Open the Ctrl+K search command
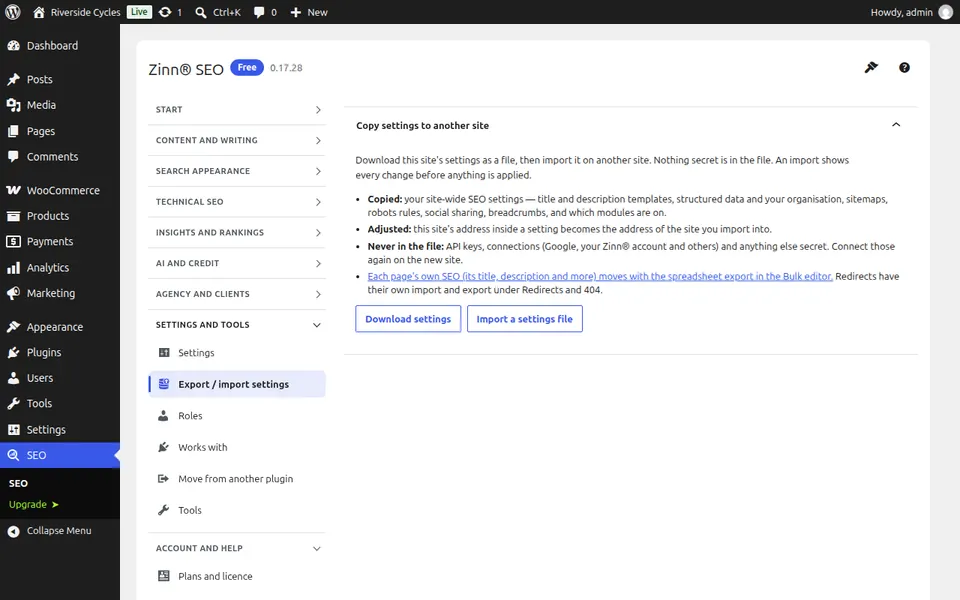Viewport: 960px width, 600px height. (217, 12)
